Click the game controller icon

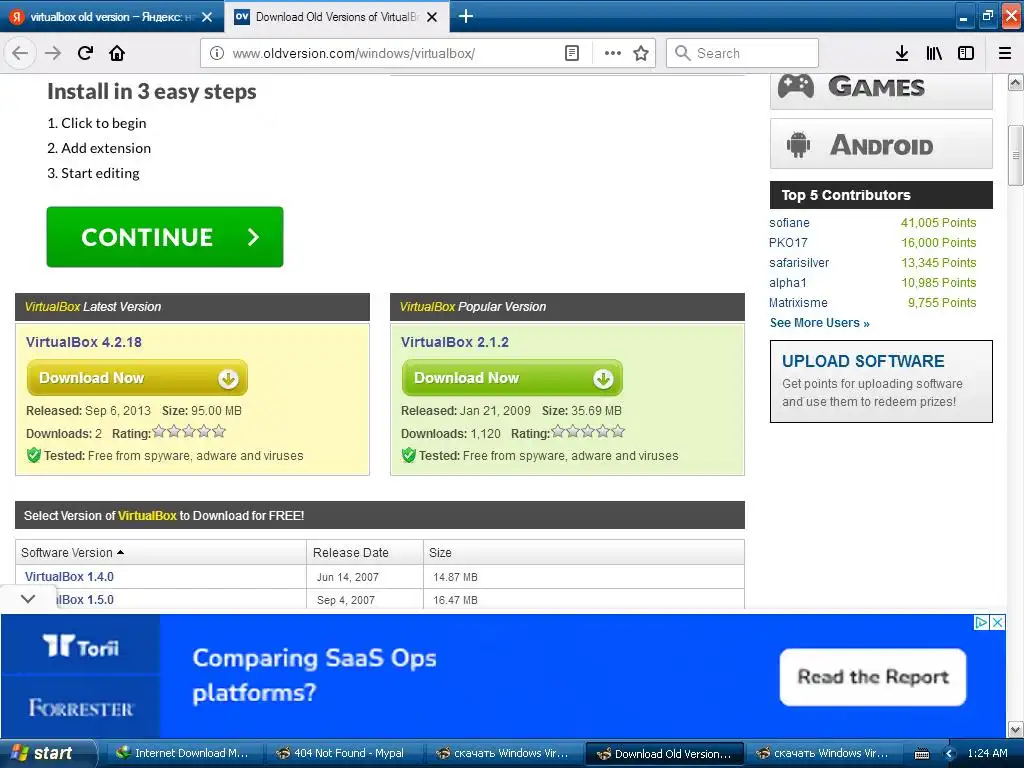(795, 86)
